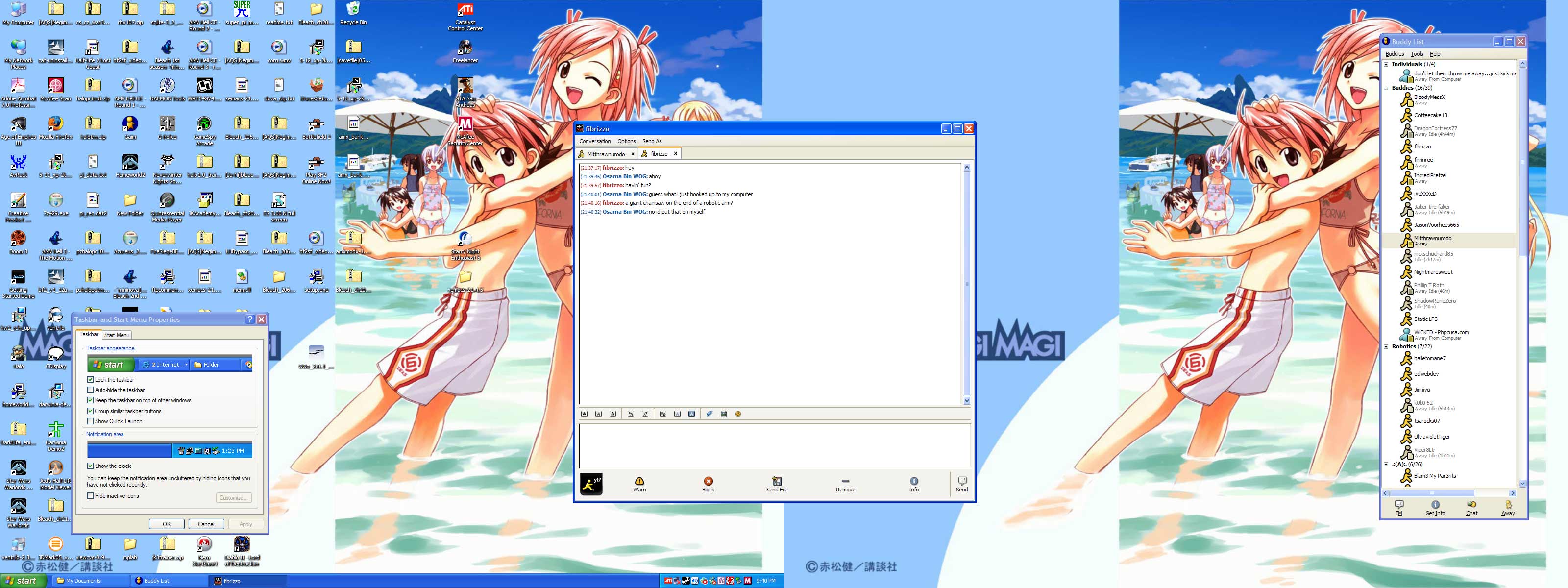Screen dimensions: 1568x588
Task: Collapse the Individuals group in Buddy List
Action: (x=1387, y=65)
